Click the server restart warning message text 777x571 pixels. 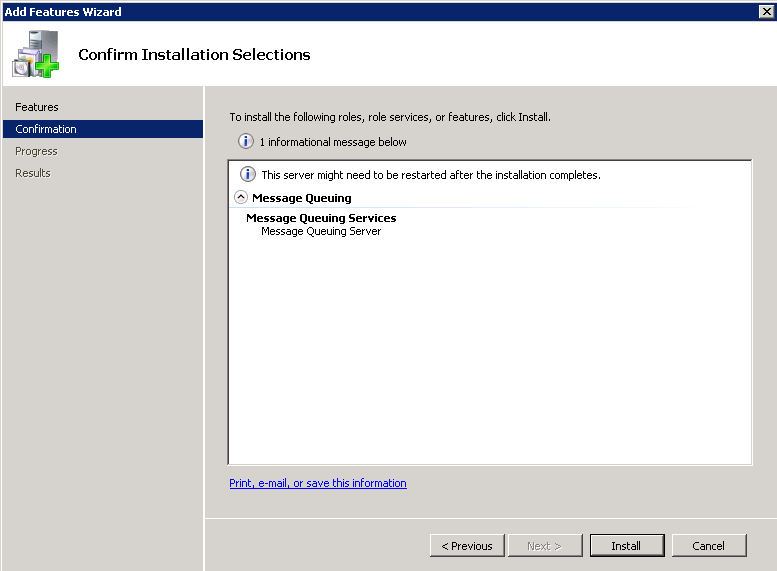(x=431, y=175)
